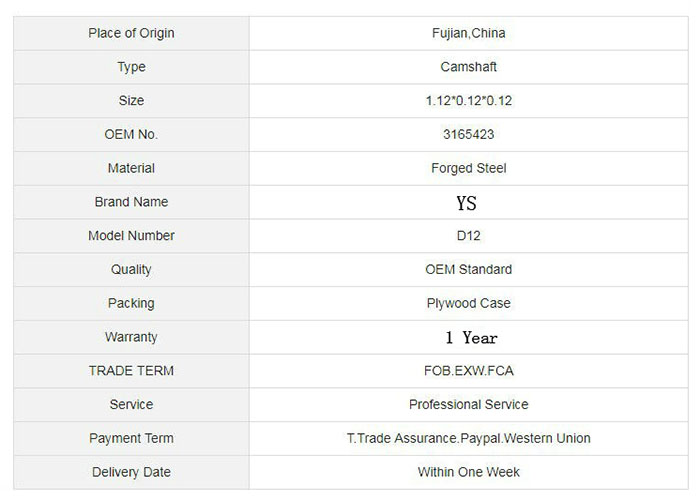Select the 1 Year warranty value
700x500 pixels.
(x=471, y=338)
